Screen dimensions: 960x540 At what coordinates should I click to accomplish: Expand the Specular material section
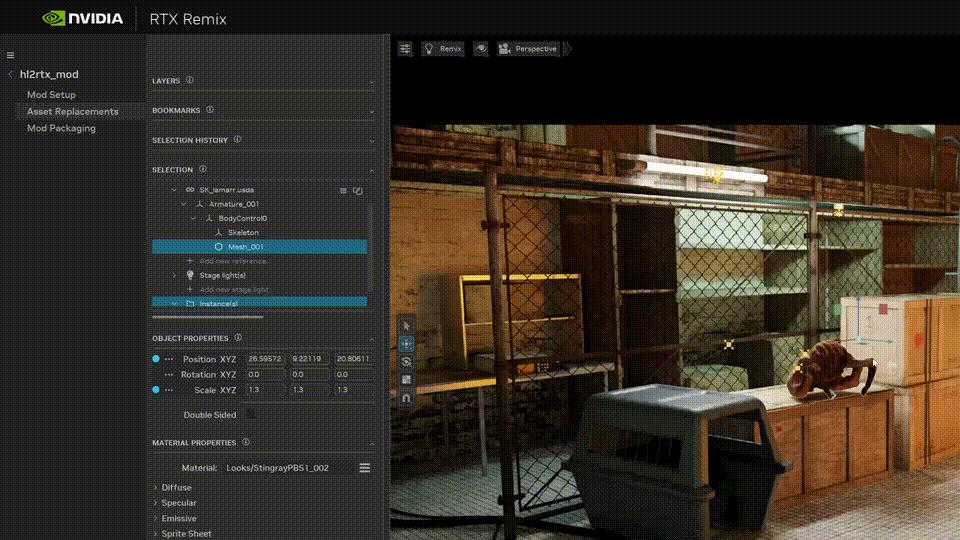156,503
